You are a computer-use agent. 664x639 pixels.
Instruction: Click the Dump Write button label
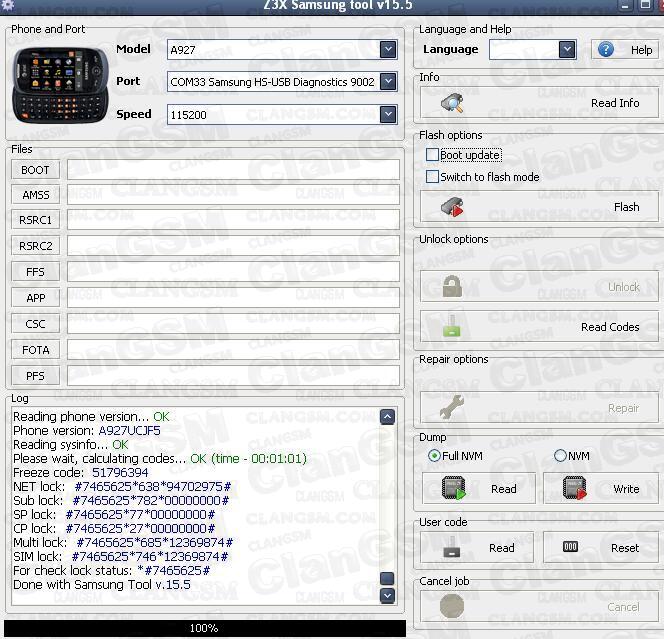point(626,489)
